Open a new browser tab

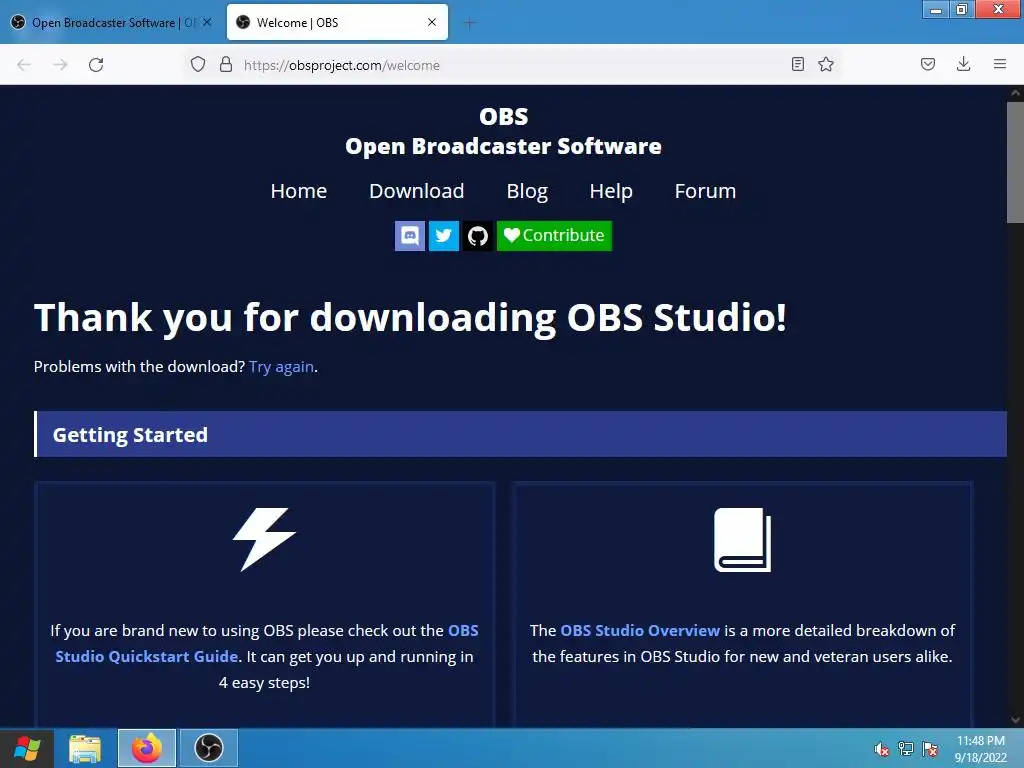click(x=470, y=23)
